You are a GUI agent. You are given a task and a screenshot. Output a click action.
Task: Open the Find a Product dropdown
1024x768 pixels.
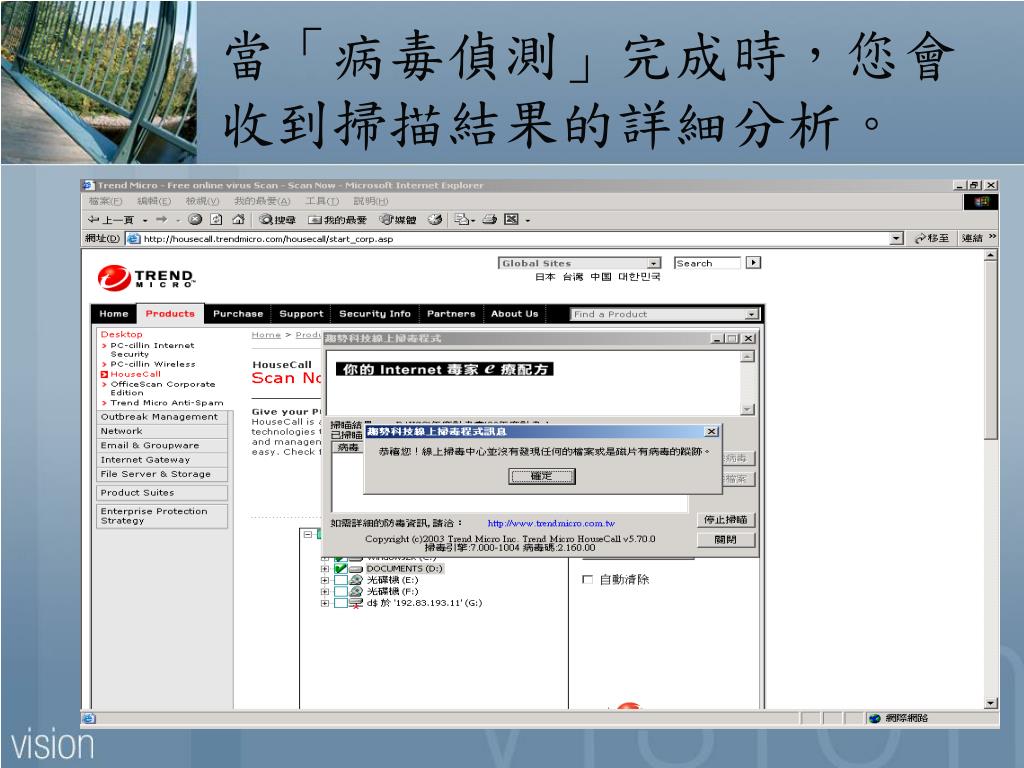(x=665, y=314)
